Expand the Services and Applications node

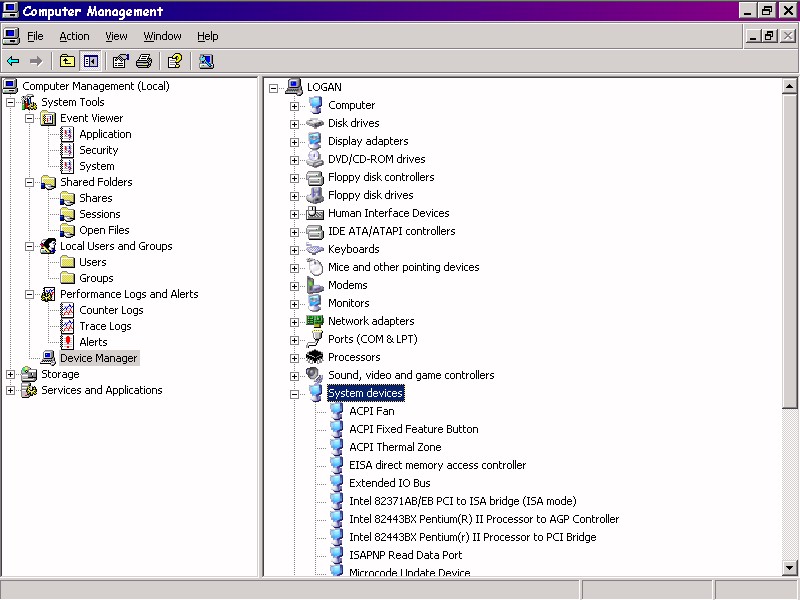pos(10,390)
